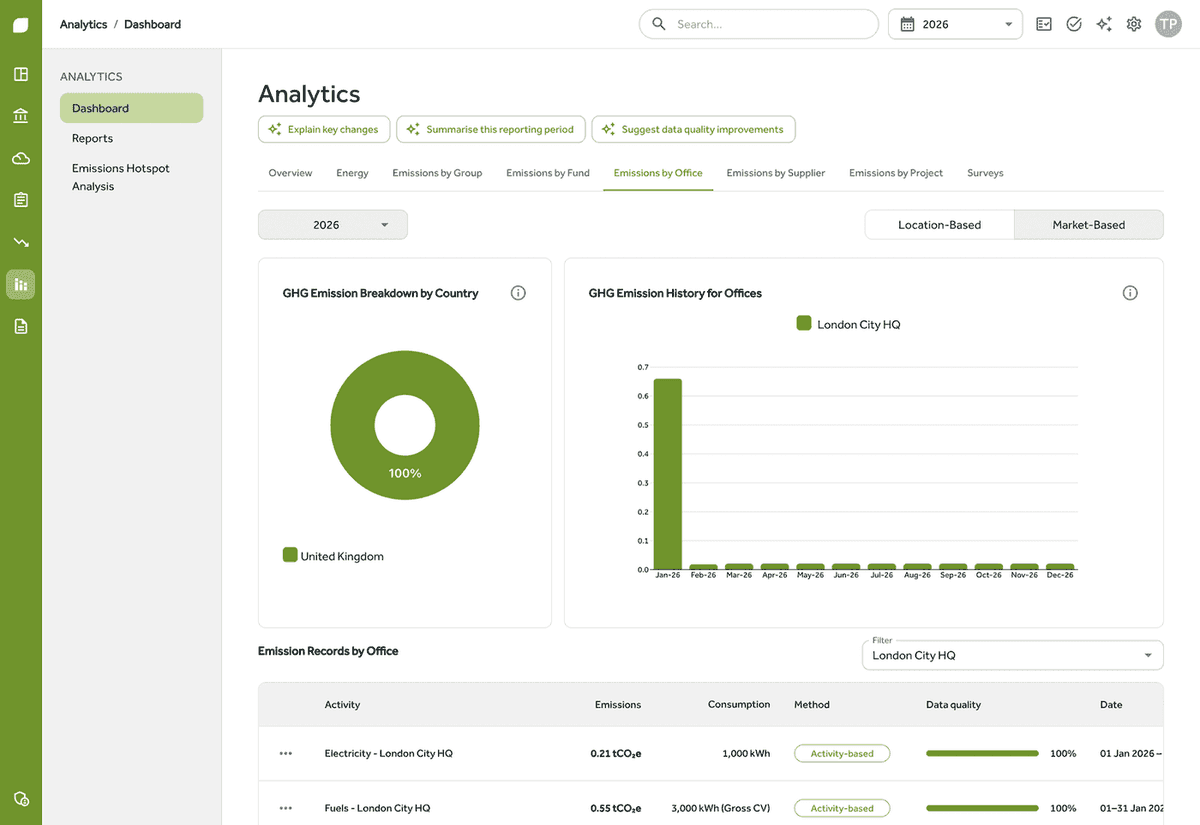Click the bank building sidebar icon
Image resolution: width=1200 pixels, height=825 pixels.
[21, 116]
